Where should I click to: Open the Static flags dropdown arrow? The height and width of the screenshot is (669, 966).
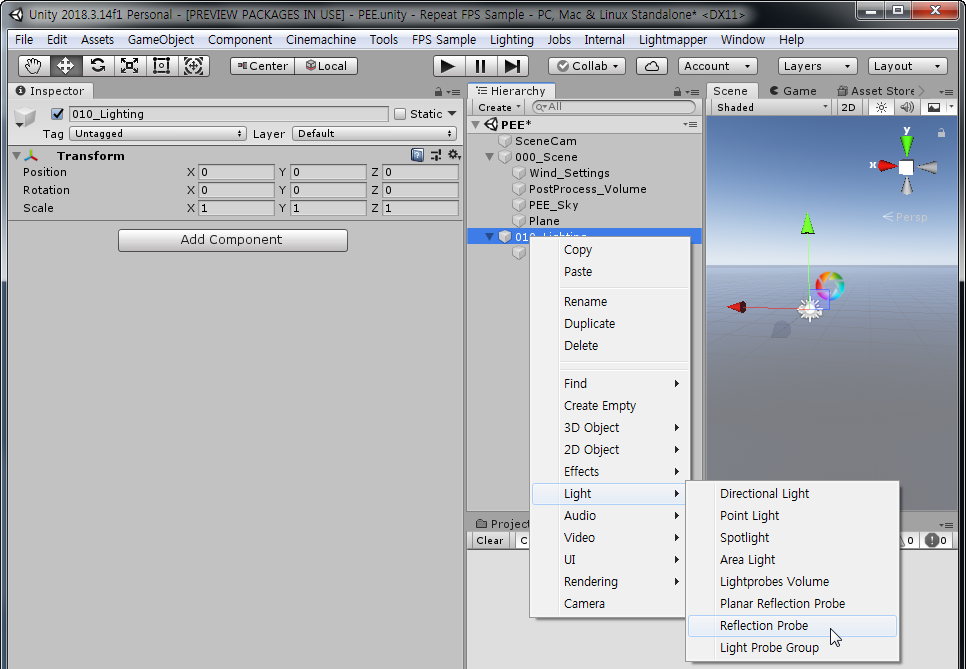(452, 114)
